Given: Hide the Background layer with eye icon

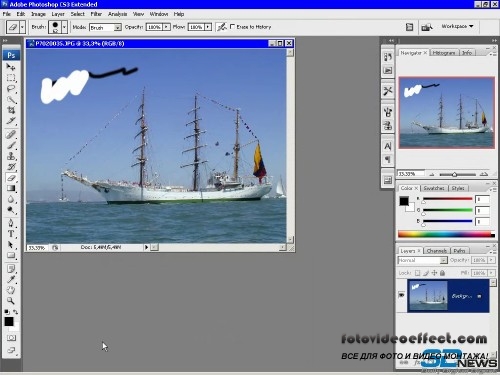Looking at the screenshot, I should click(401, 295).
